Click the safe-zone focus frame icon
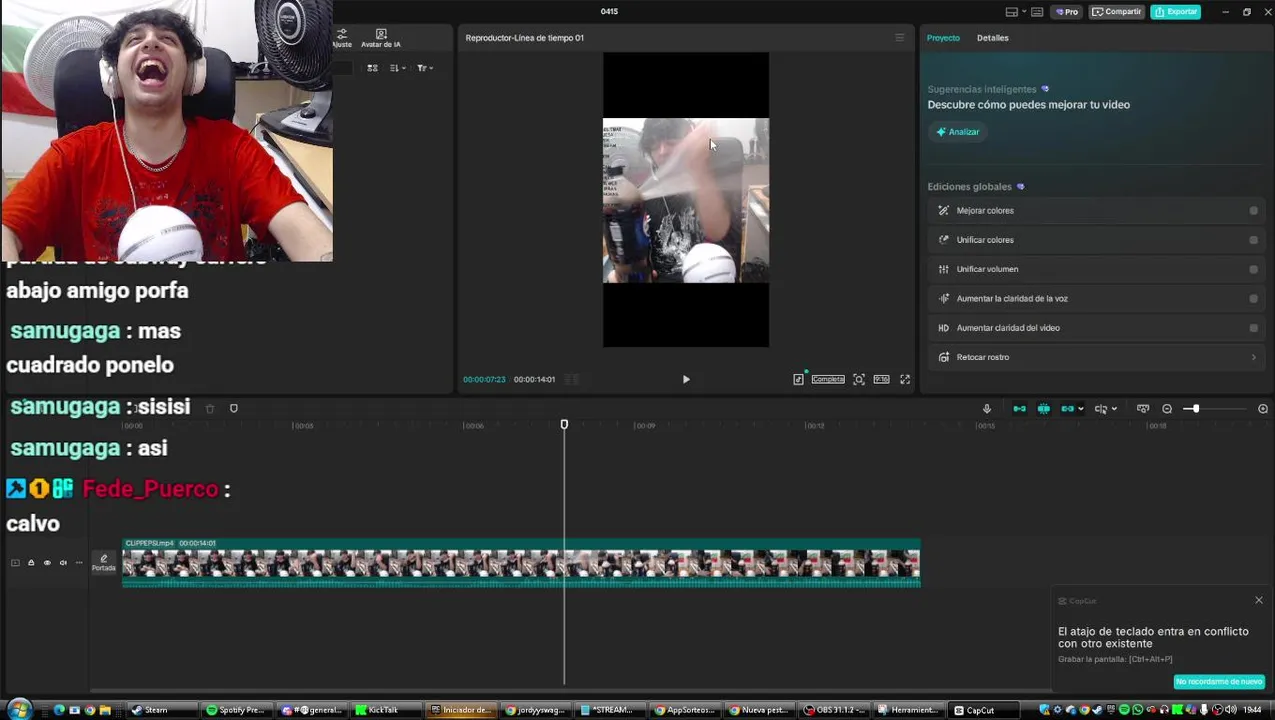This screenshot has width=1275, height=720. 859,379
